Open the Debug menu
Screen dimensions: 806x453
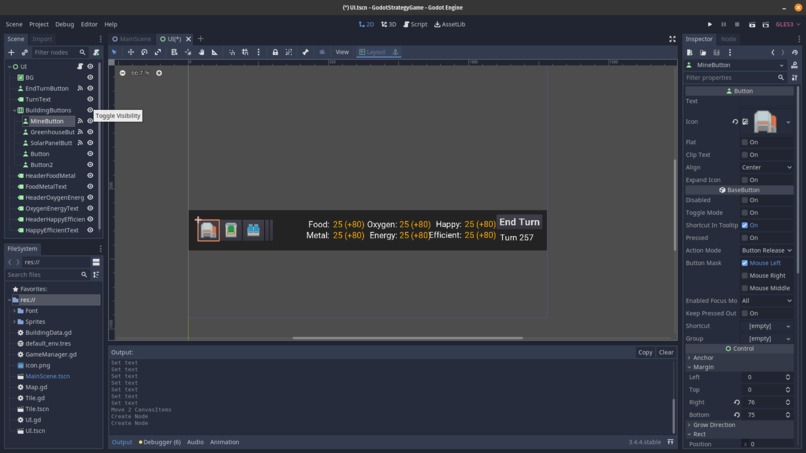(x=65, y=24)
